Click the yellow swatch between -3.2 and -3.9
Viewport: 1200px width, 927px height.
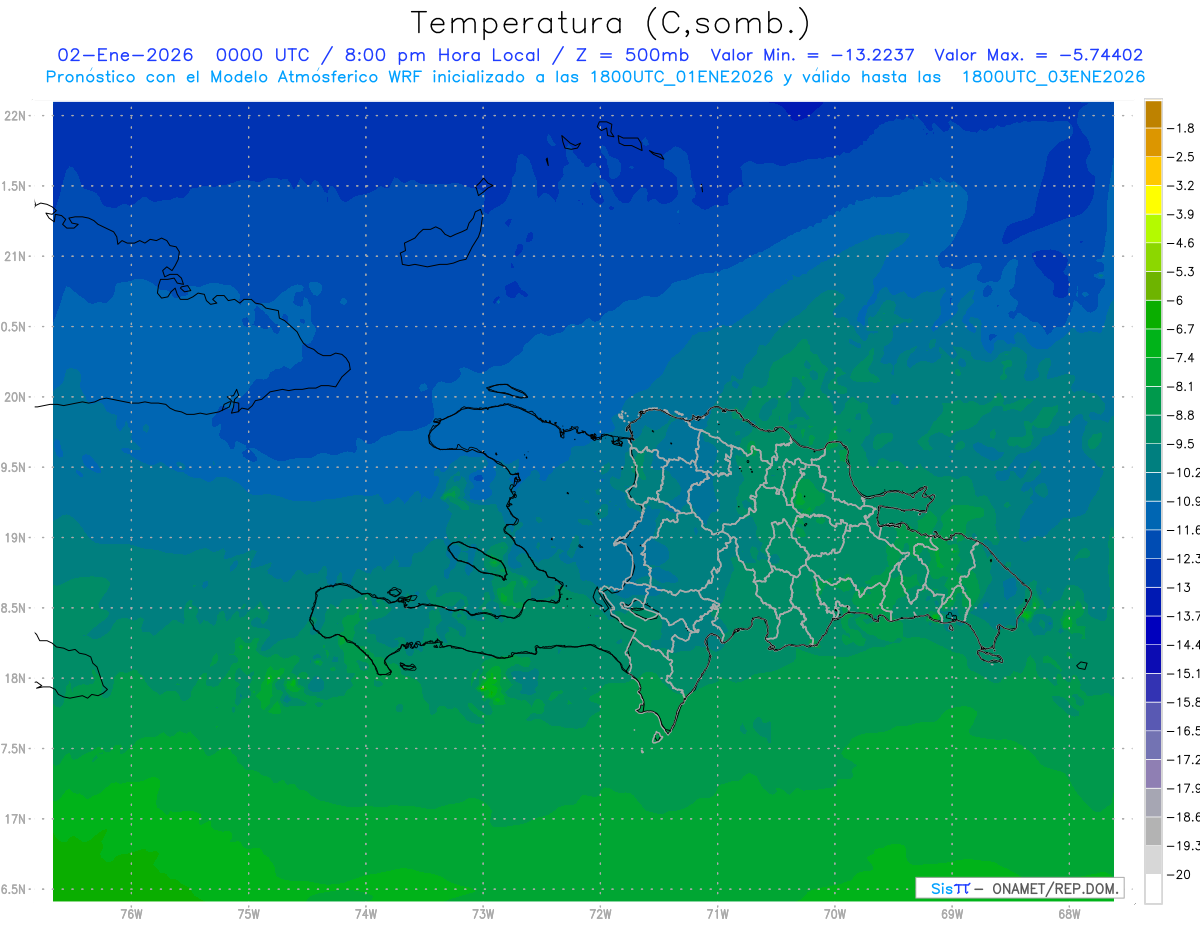tap(1153, 200)
